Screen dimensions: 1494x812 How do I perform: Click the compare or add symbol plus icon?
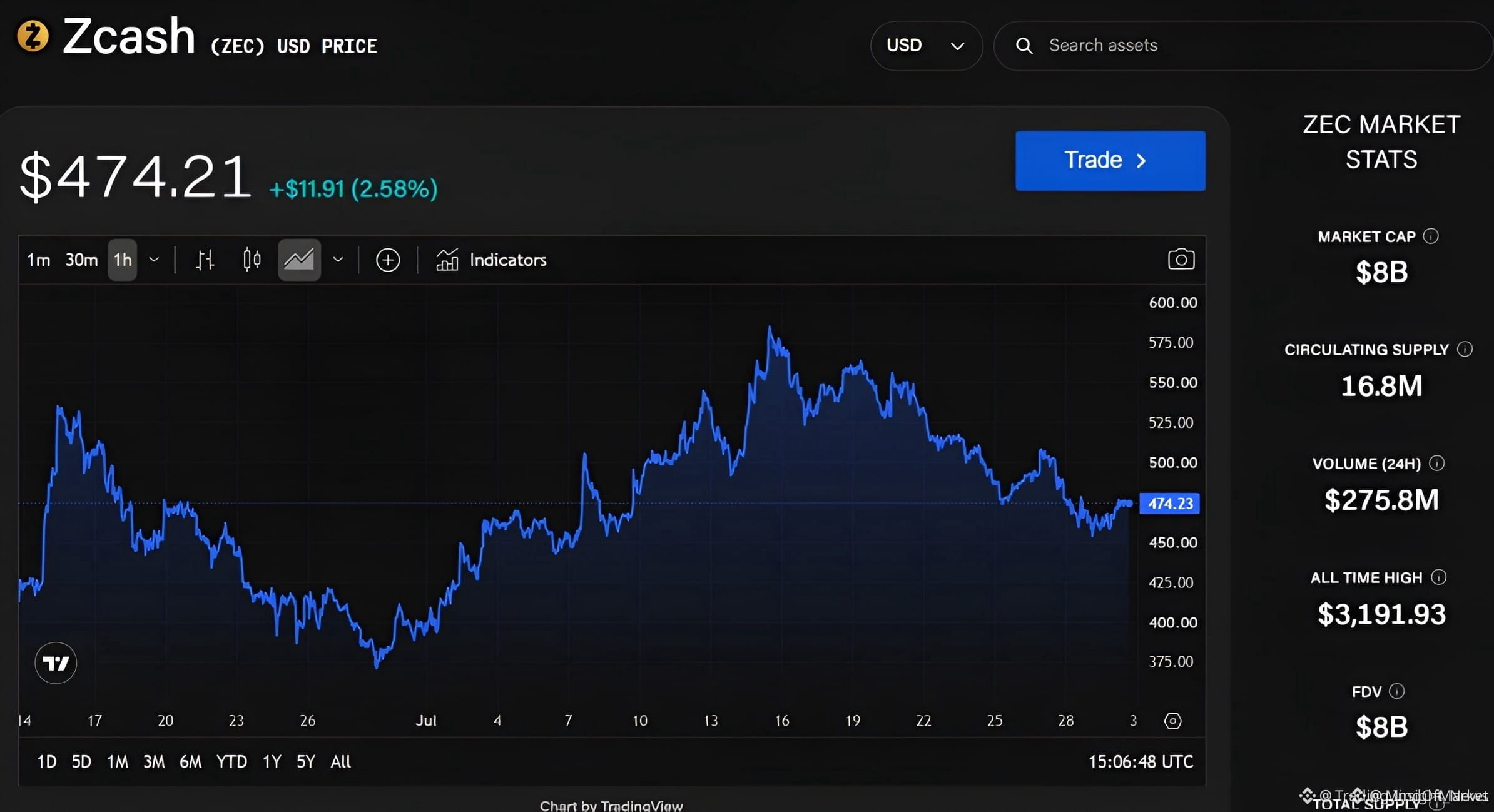click(388, 260)
